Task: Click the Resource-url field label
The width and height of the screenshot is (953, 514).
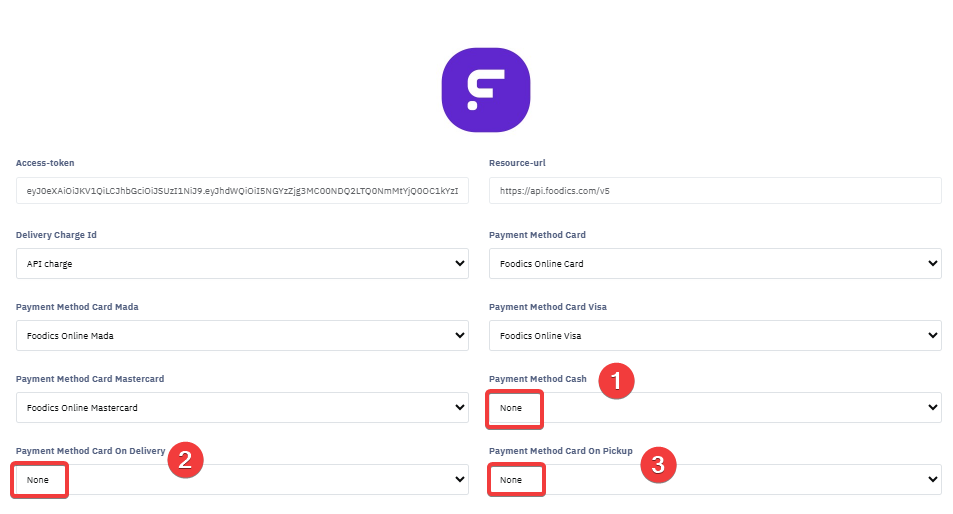Action: (517, 163)
